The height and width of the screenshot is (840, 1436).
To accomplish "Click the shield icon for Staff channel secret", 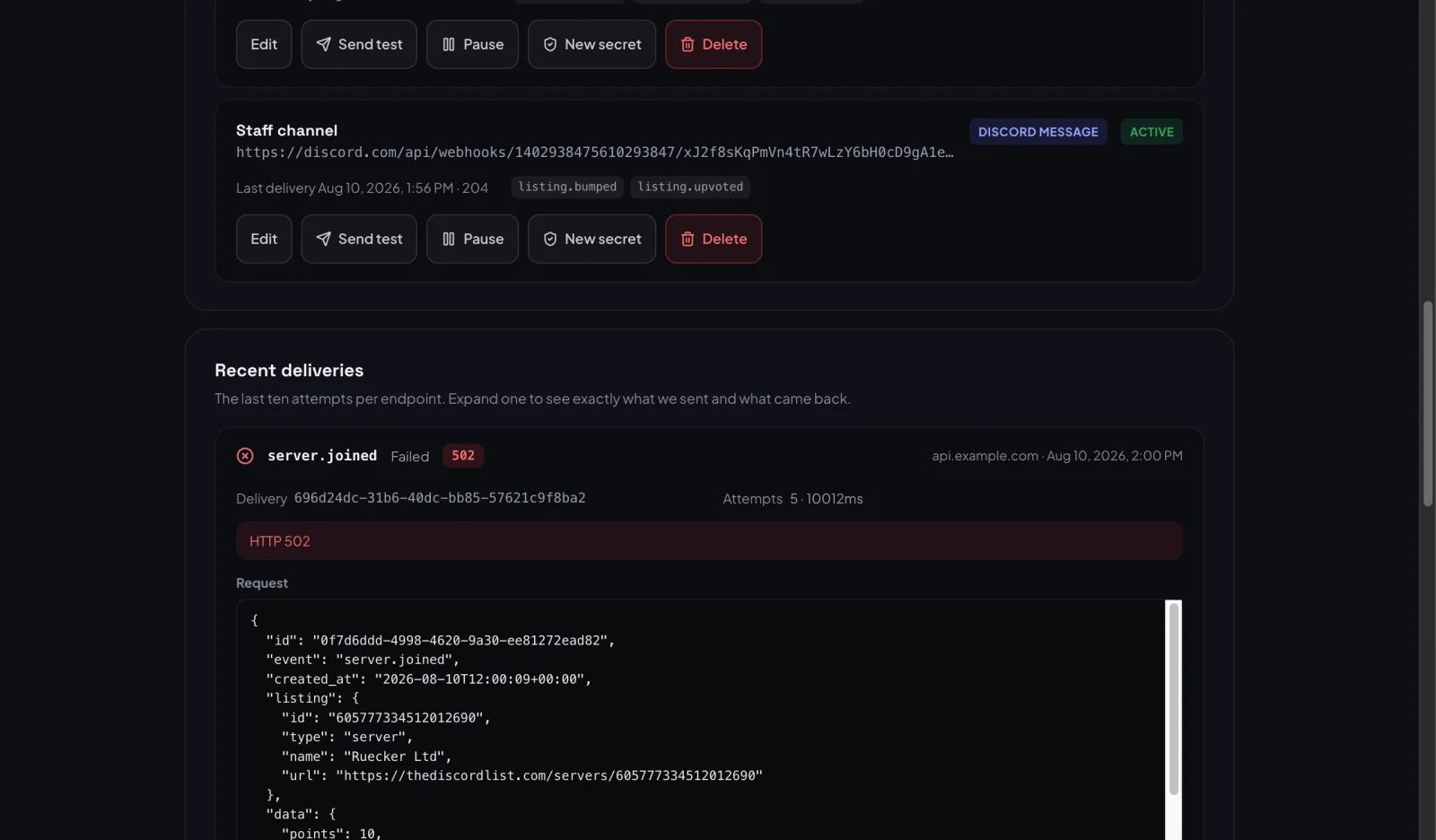I will 550,239.
